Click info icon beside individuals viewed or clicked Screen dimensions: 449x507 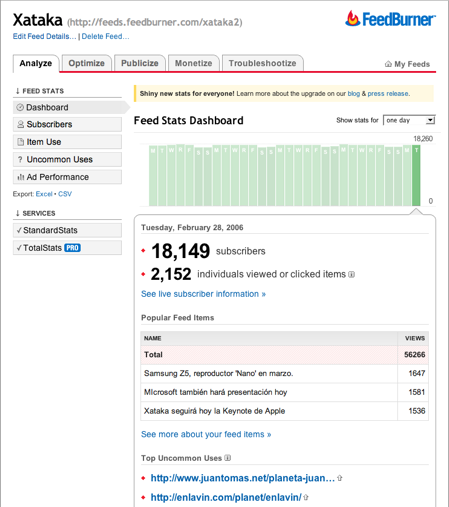click(352, 274)
